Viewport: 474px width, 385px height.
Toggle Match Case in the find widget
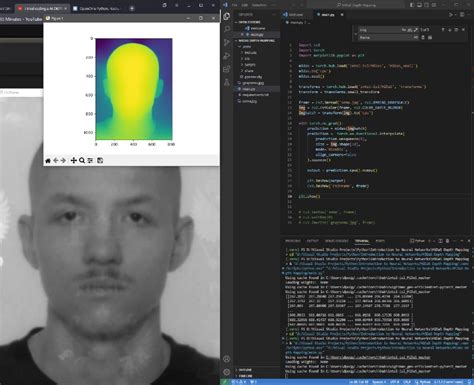(404, 30)
